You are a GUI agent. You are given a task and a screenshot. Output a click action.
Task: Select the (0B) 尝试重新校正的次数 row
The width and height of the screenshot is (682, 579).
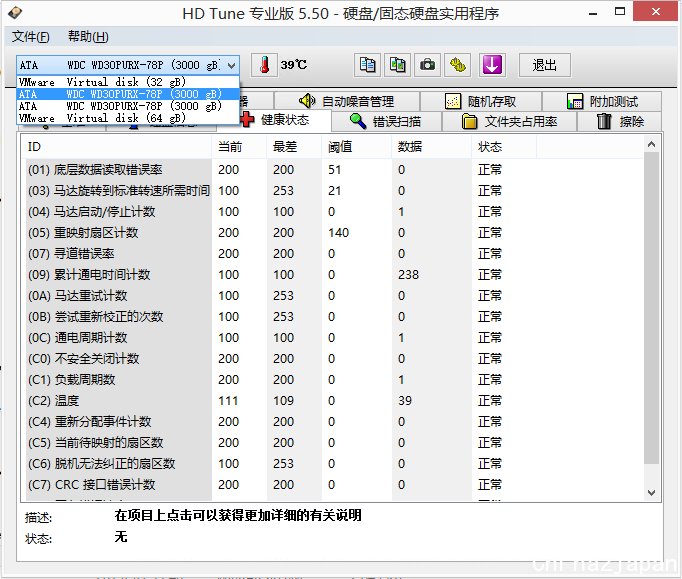pos(333,317)
